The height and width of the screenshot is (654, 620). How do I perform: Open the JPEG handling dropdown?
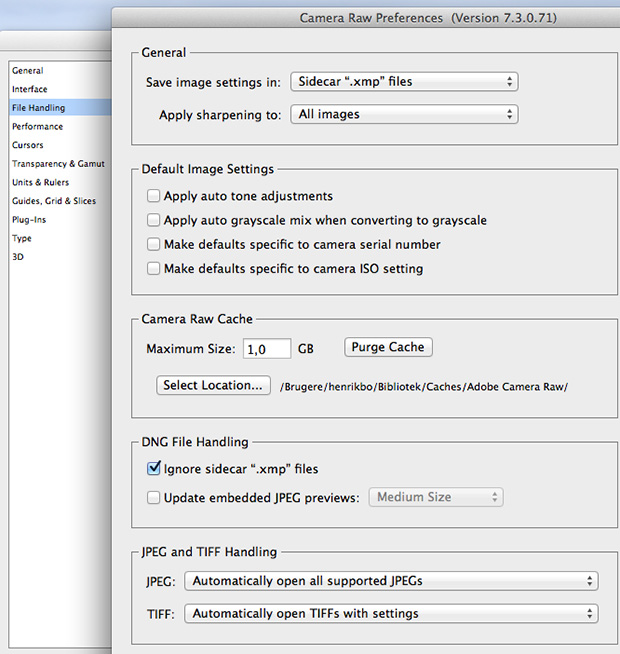pyautogui.click(x=391, y=581)
